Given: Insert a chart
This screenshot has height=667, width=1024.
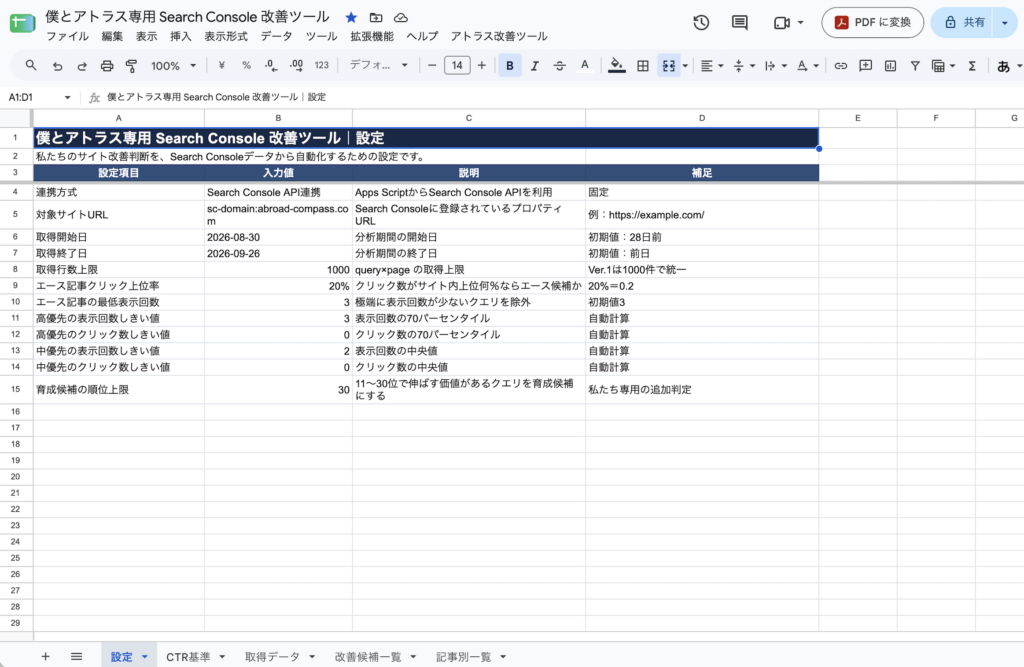Looking at the screenshot, I should click(890, 65).
